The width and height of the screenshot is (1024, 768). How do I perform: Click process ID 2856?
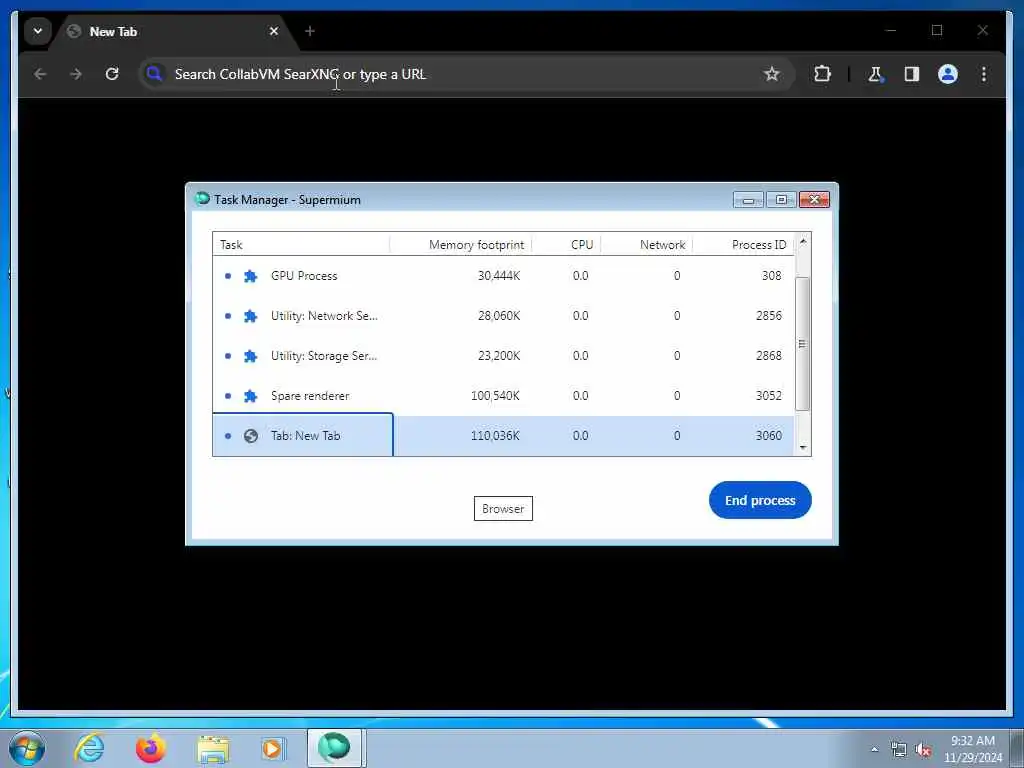[769, 315]
